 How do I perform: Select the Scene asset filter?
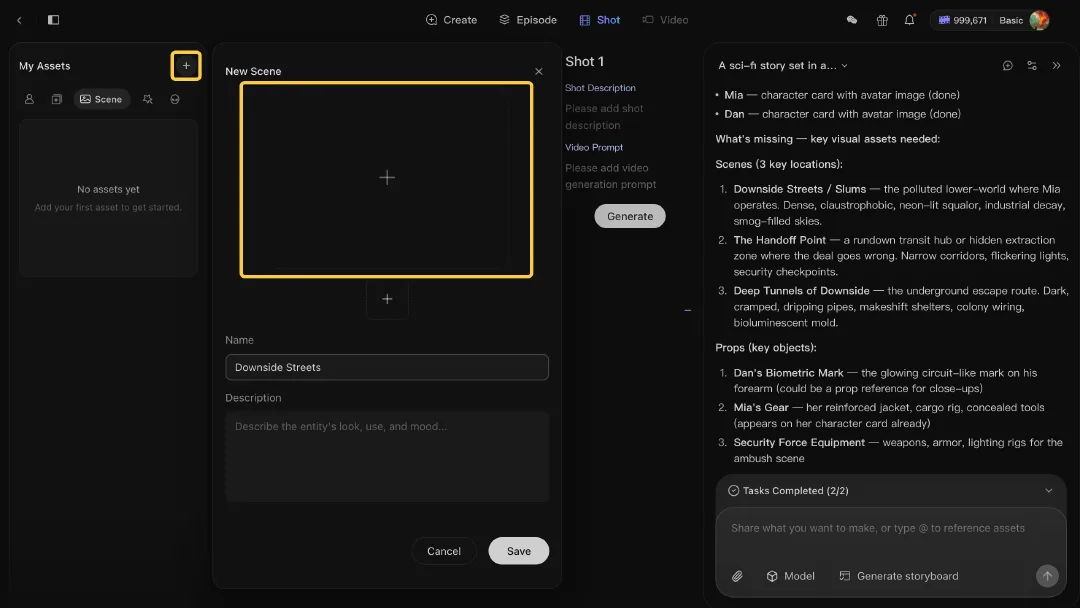[101, 99]
